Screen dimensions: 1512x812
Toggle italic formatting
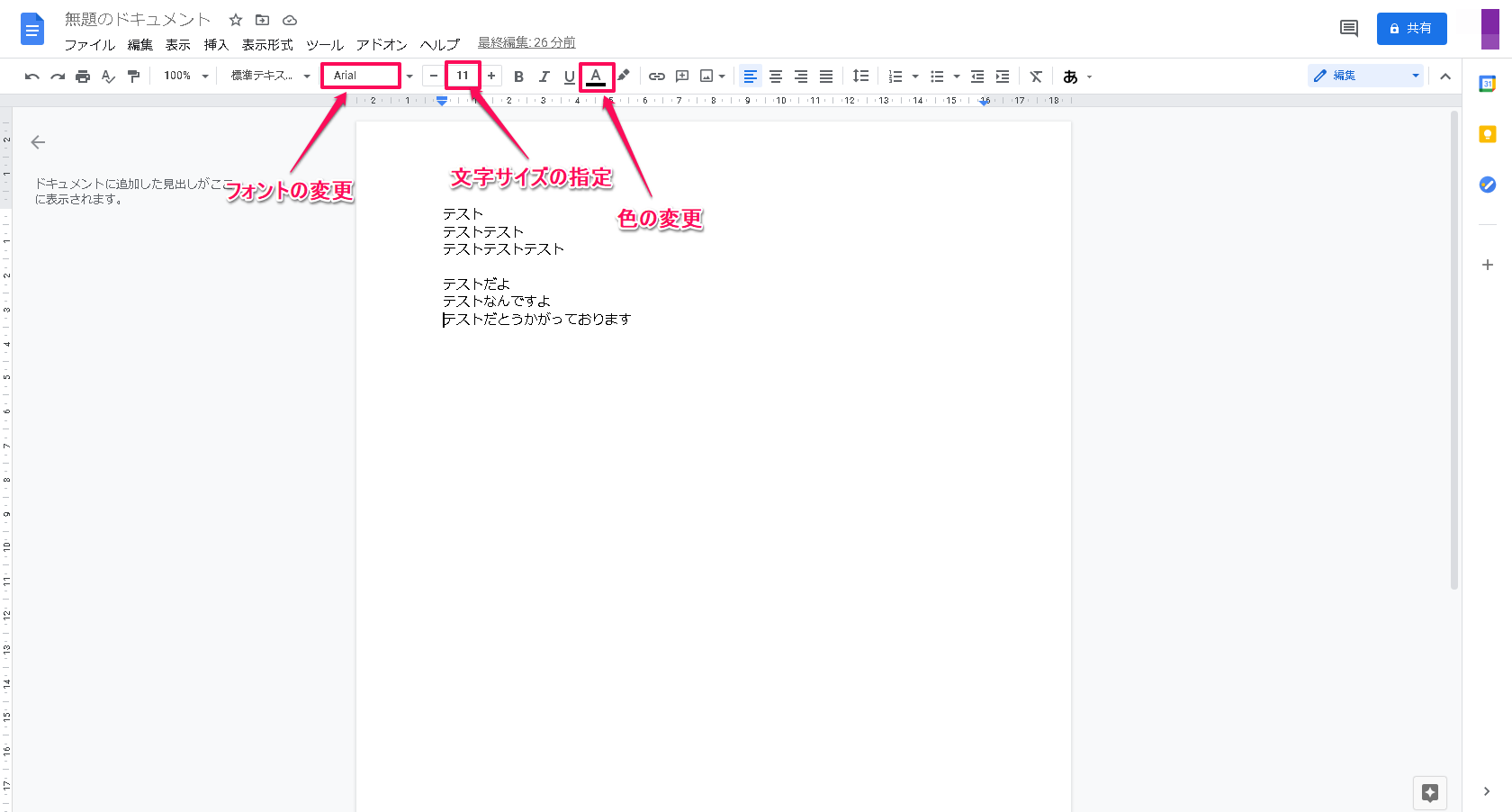(x=544, y=77)
